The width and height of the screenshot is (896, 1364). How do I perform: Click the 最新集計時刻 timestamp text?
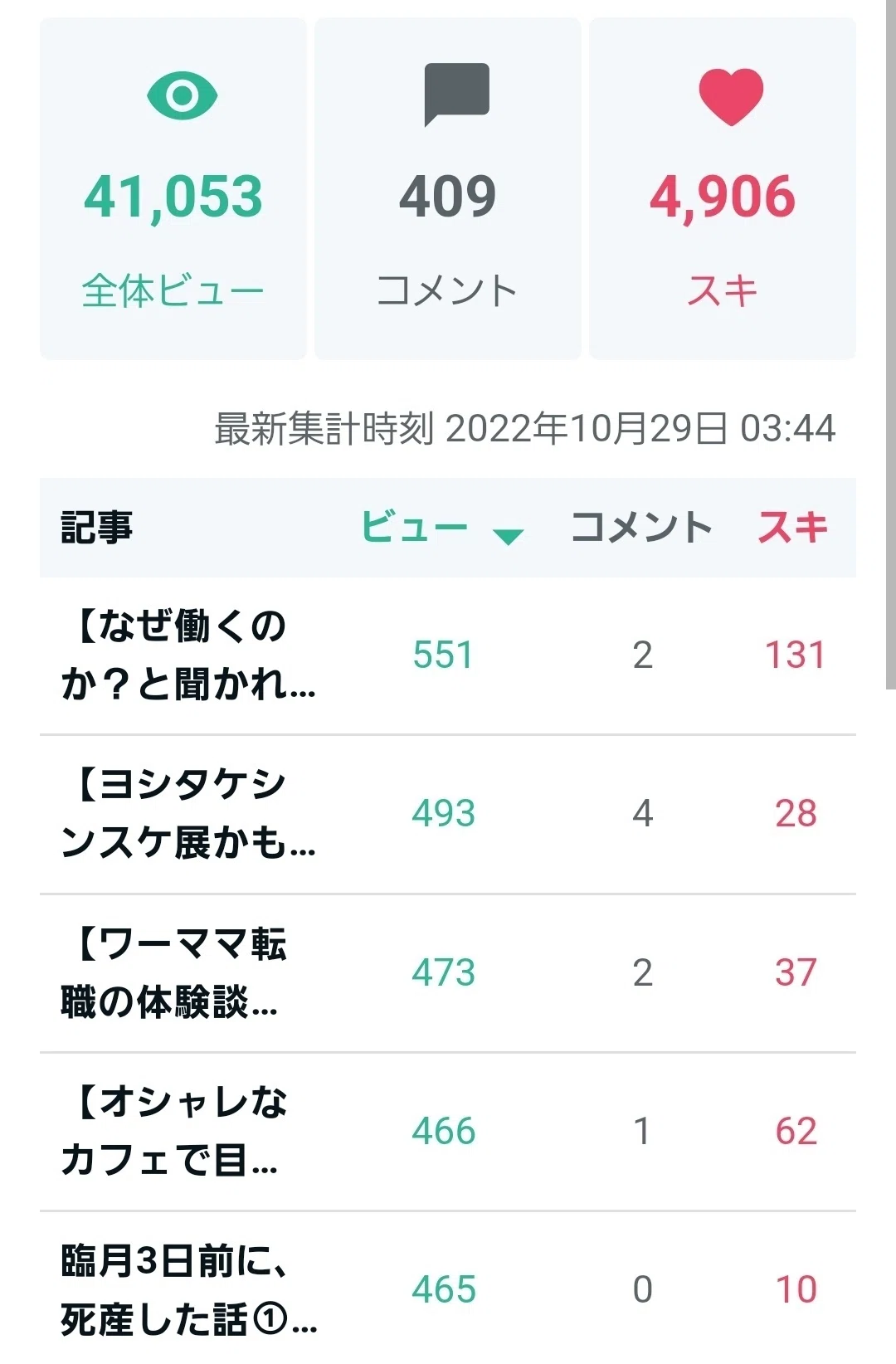tap(524, 429)
